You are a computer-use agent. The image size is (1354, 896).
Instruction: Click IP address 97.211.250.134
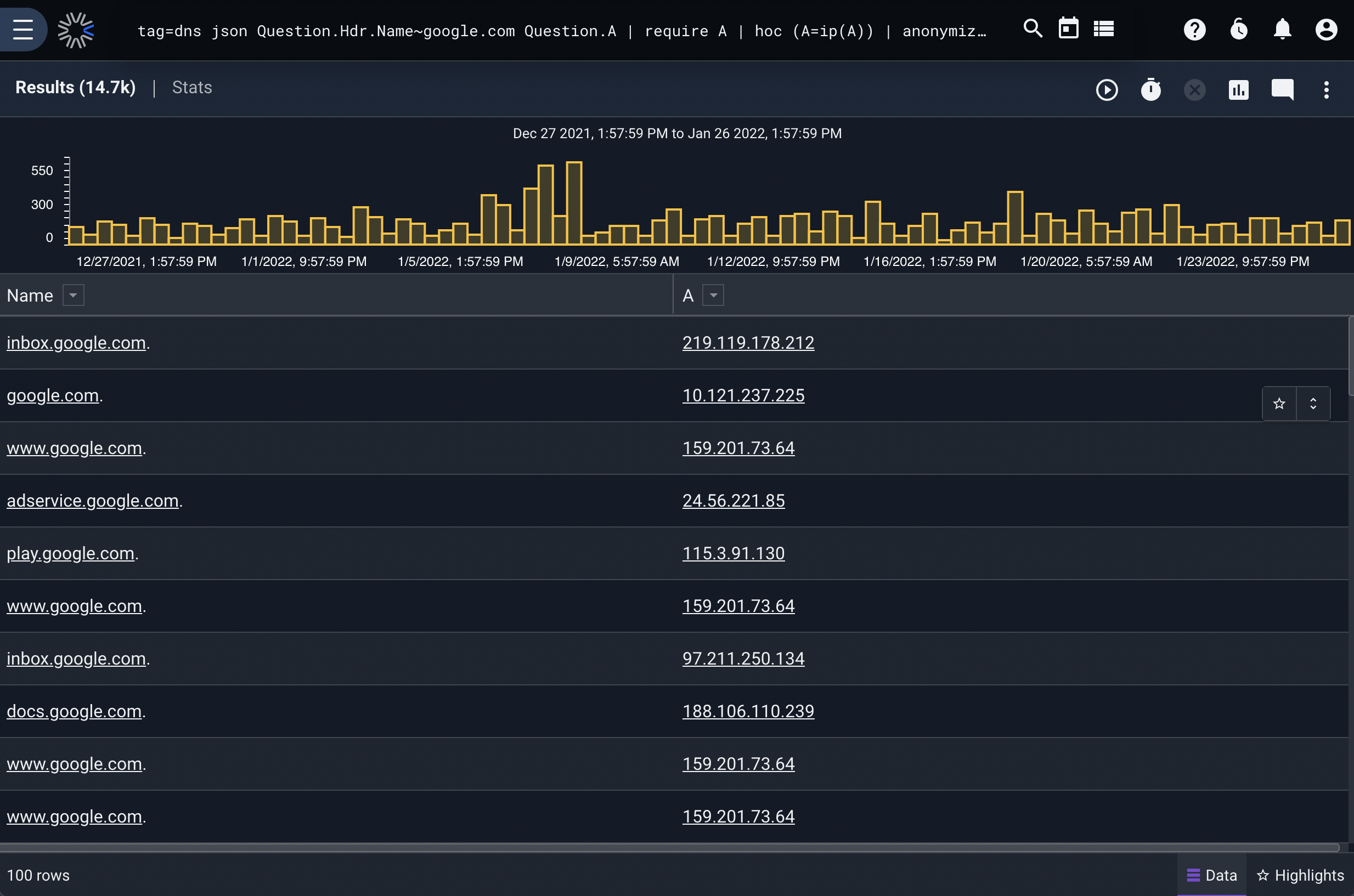pyautogui.click(x=743, y=658)
